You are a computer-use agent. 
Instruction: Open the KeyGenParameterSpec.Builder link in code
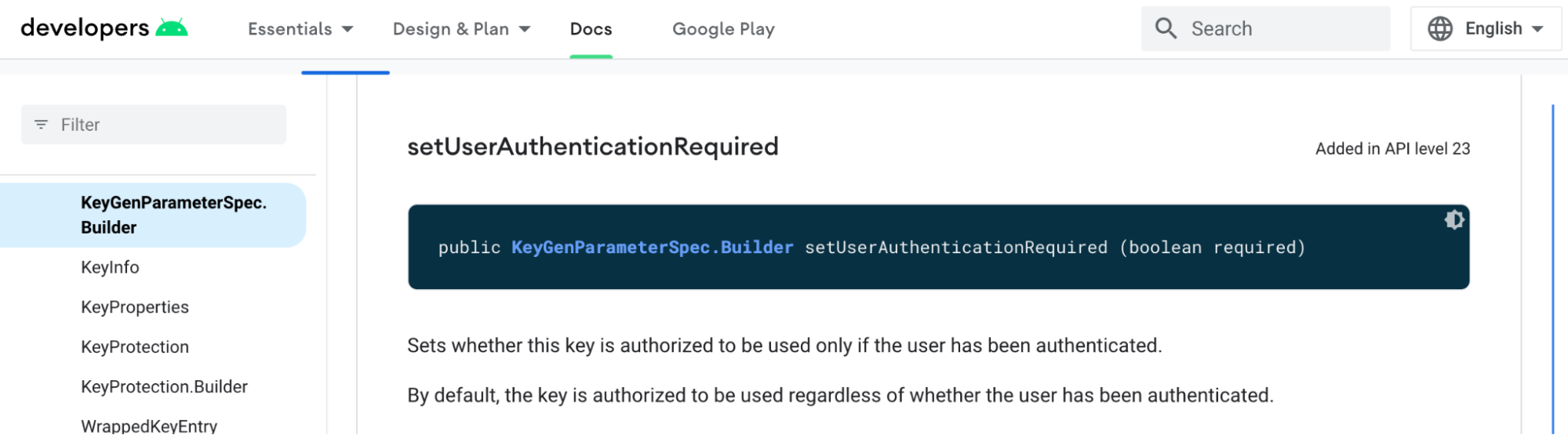(x=652, y=248)
